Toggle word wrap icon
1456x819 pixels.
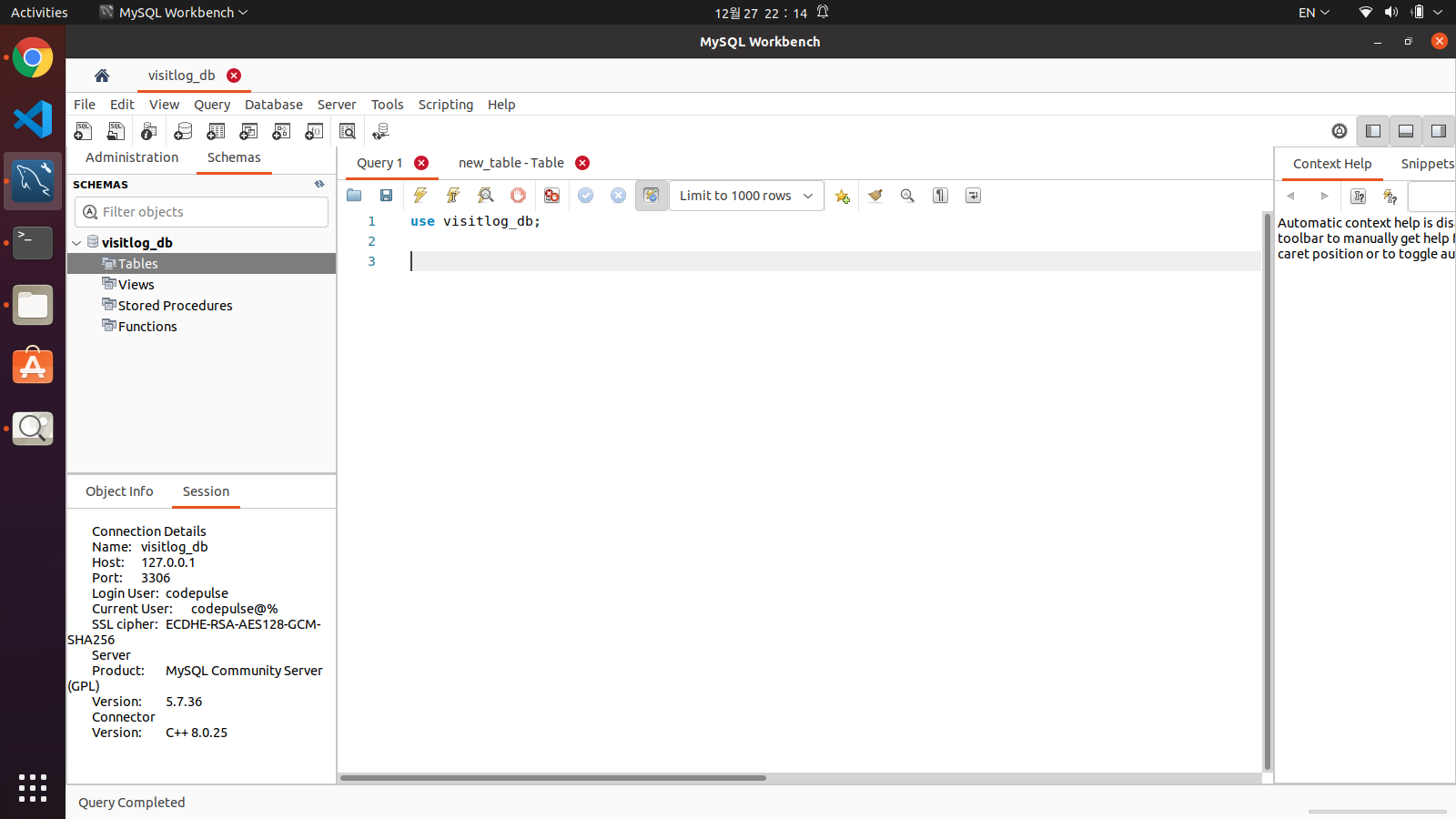click(x=974, y=196)
